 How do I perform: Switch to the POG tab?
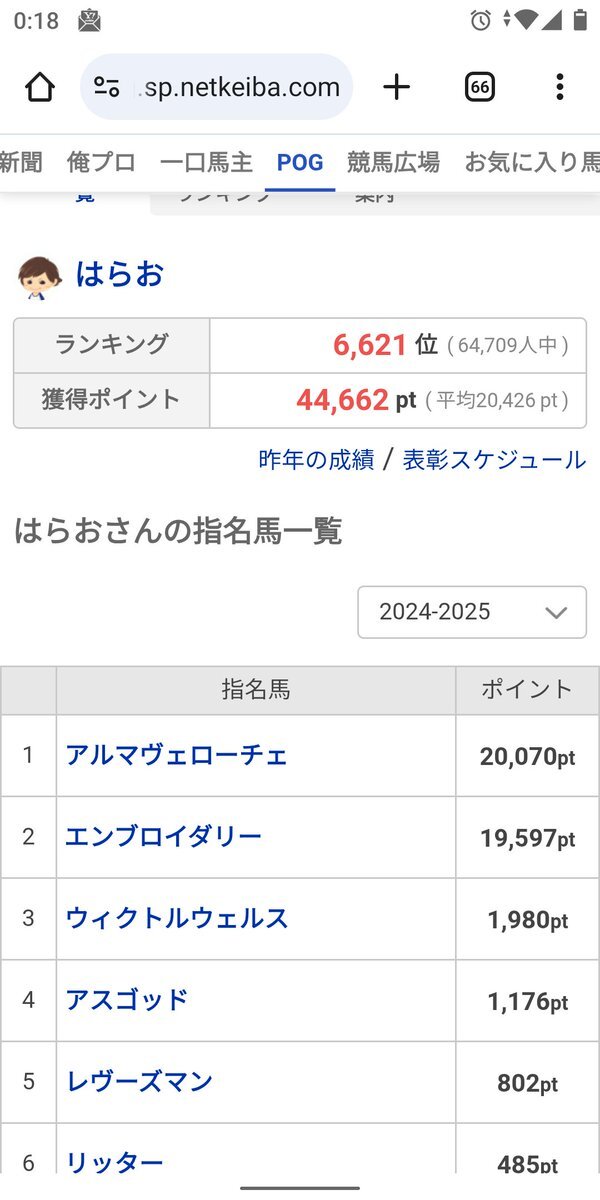coord(300,162)
